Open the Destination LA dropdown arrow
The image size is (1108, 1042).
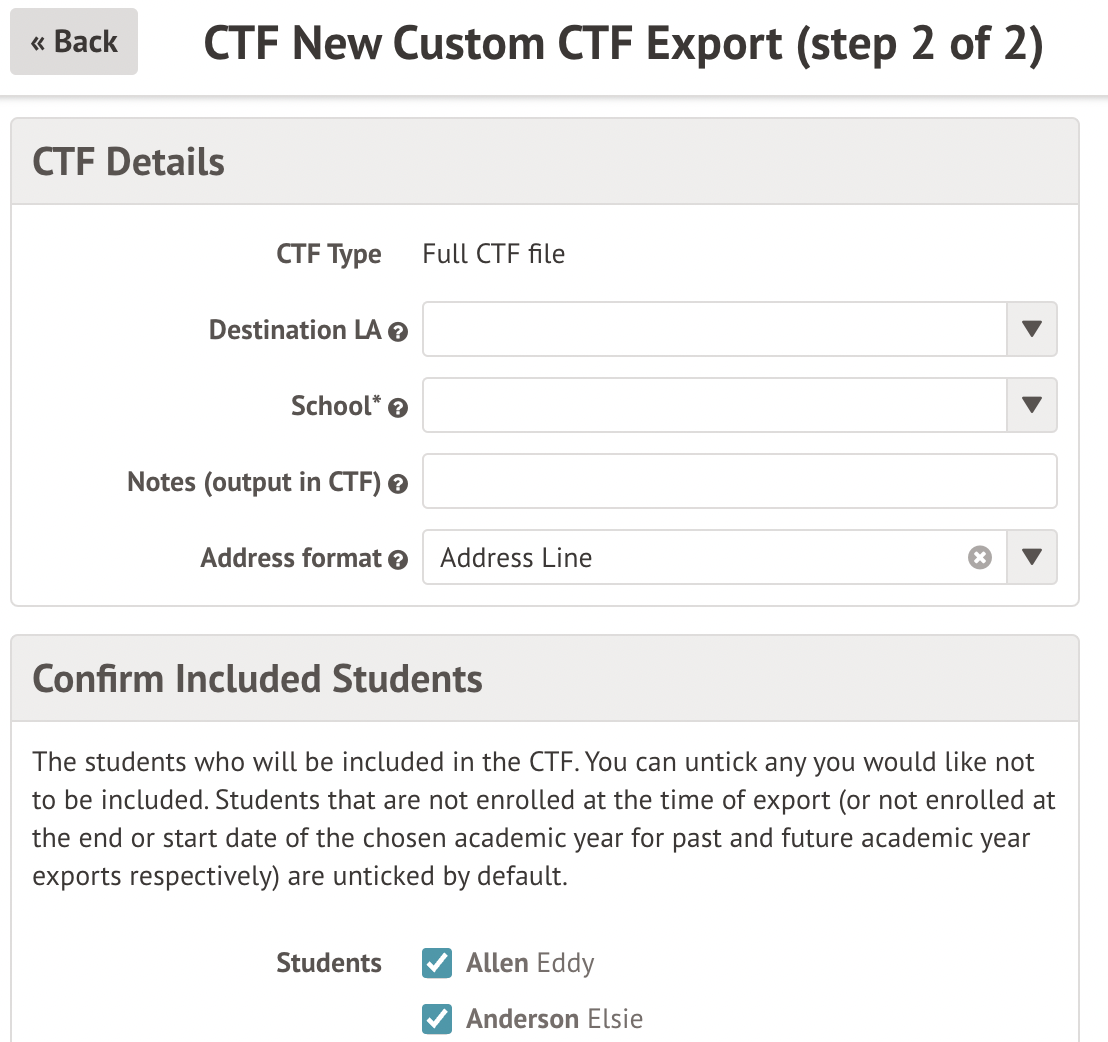(x=1032, y=330)
